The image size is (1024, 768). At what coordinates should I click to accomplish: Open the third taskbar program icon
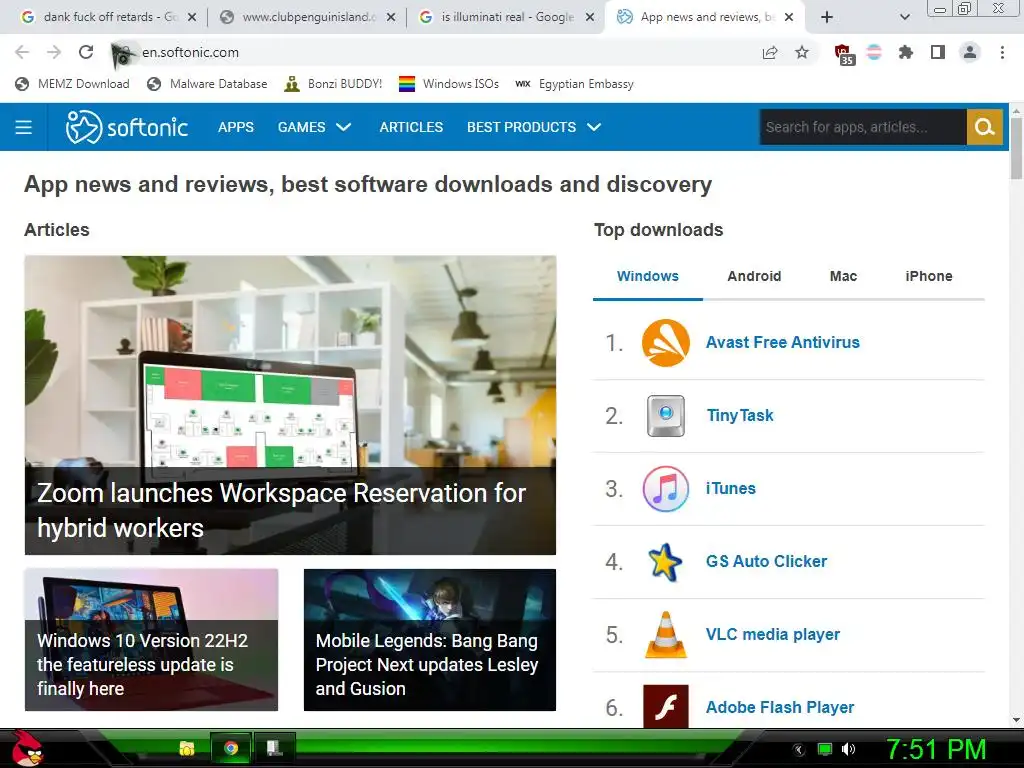tap(274, 748)
